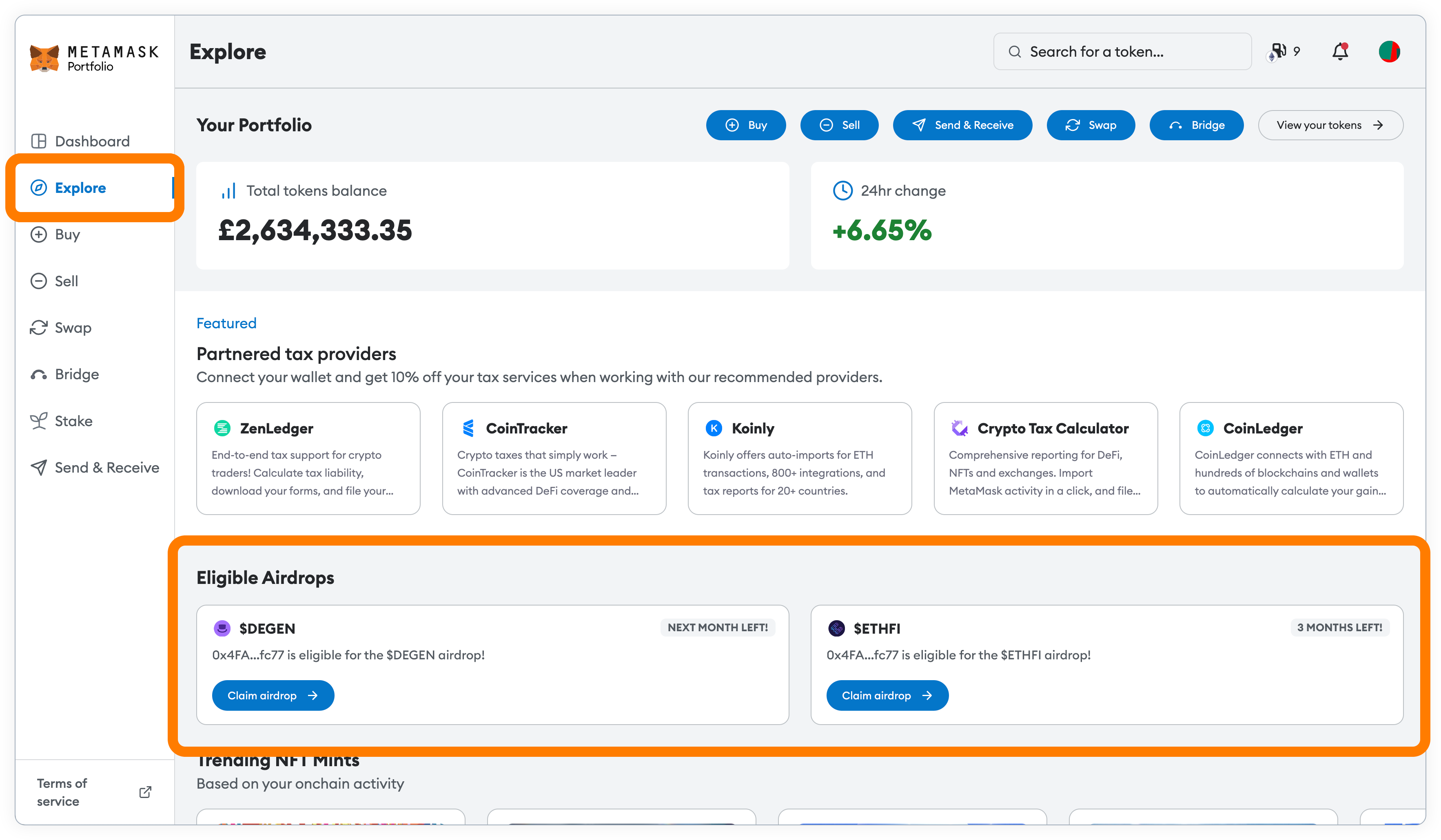Click the MetaMask fox logo
This screenshot has width=1441, height=840.
[44, 58]
